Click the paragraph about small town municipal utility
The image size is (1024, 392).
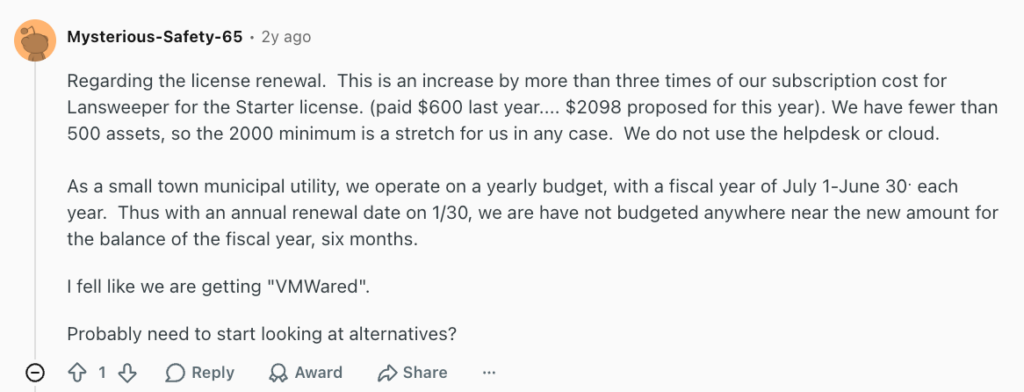point(532,213)
